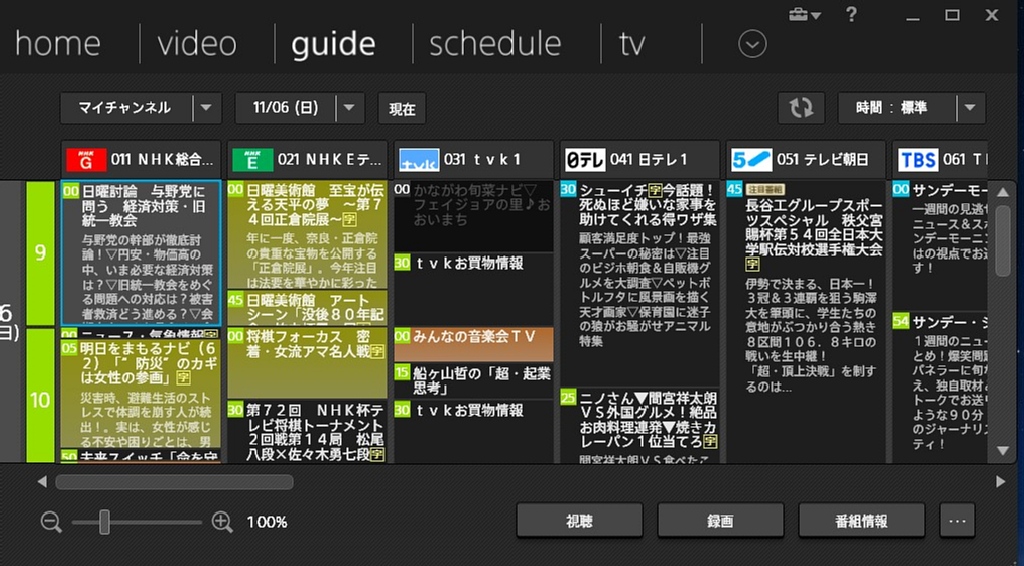Click 051 テレビ朝日 channel header

[806, 159]
